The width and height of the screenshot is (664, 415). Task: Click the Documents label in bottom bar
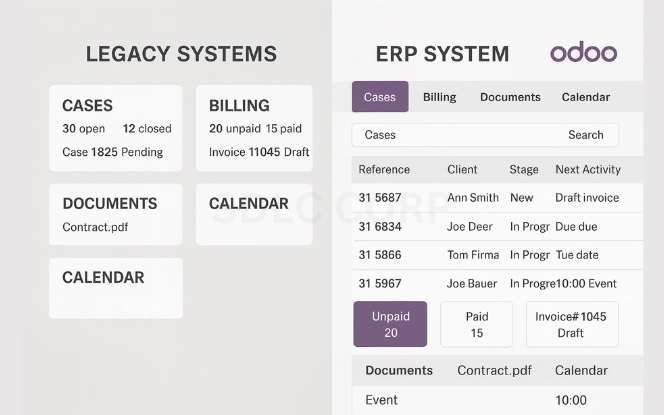point(399,371)
